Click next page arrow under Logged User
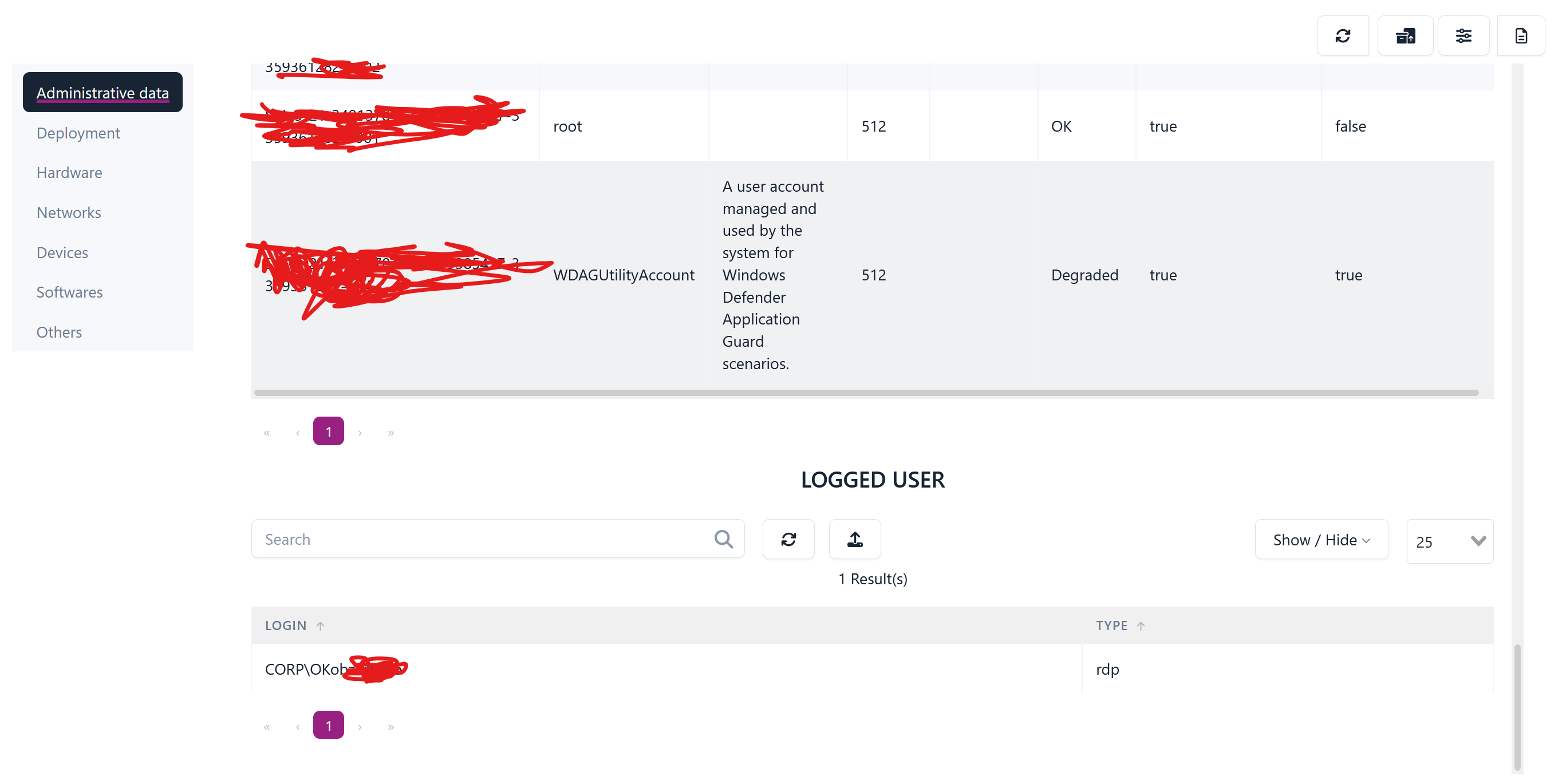1566x784 pixels. 360,726
